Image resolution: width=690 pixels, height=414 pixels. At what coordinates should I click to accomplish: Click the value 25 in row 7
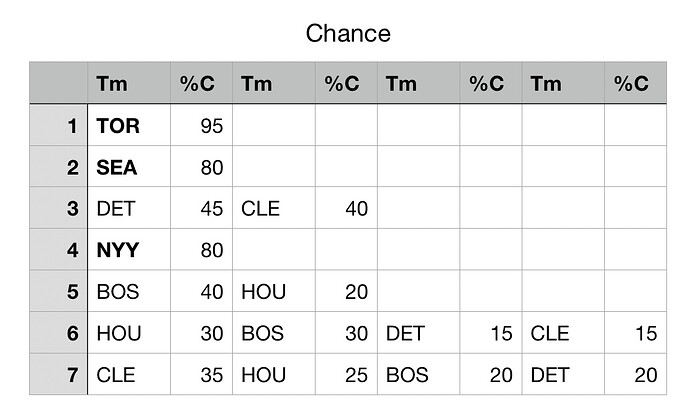tap(346, 374)
